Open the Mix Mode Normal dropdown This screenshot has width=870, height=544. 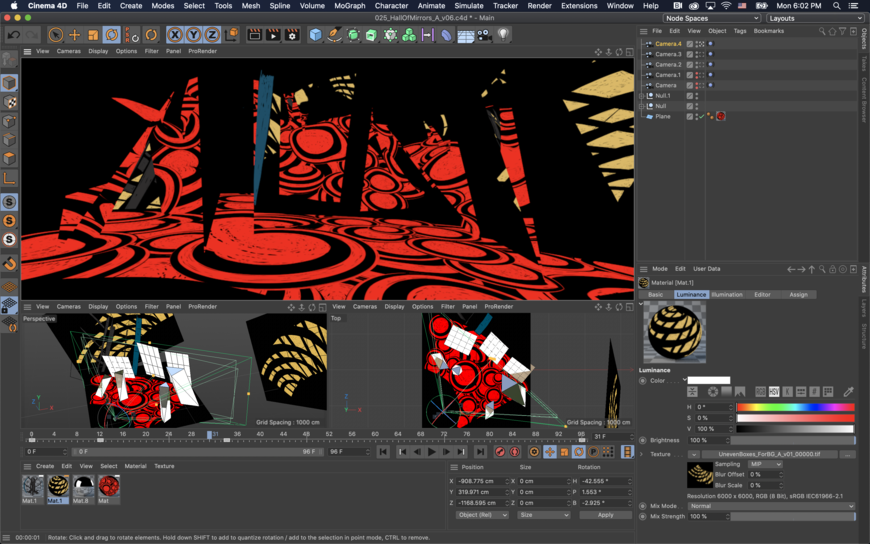point(770,506)
